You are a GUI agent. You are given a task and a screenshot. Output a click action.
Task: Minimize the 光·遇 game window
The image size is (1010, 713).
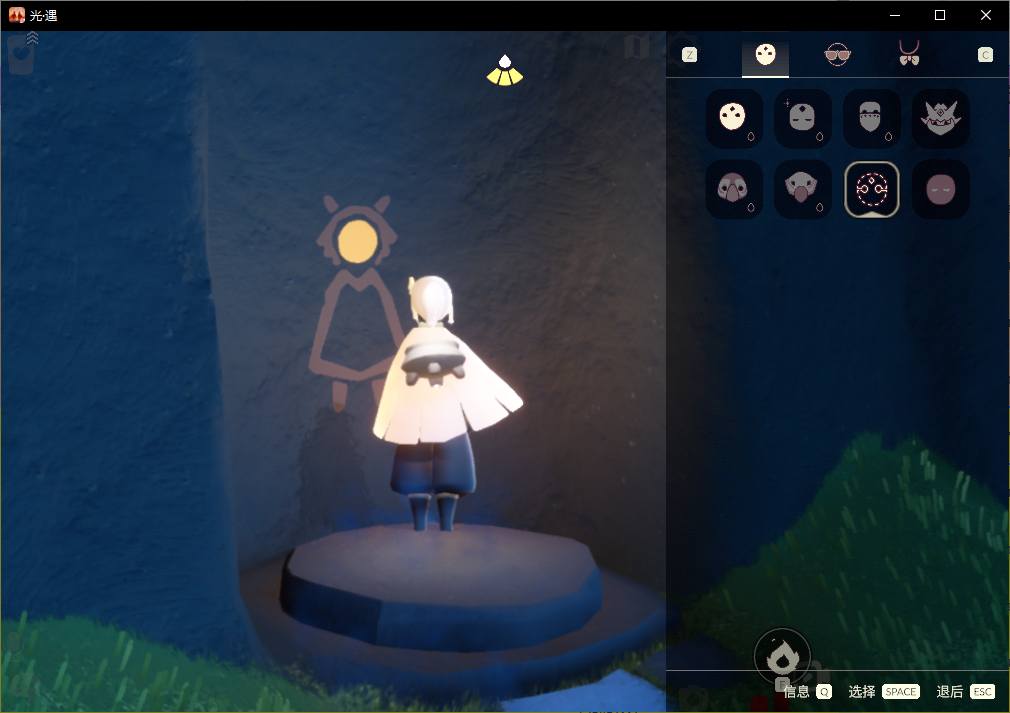[895, 15]
